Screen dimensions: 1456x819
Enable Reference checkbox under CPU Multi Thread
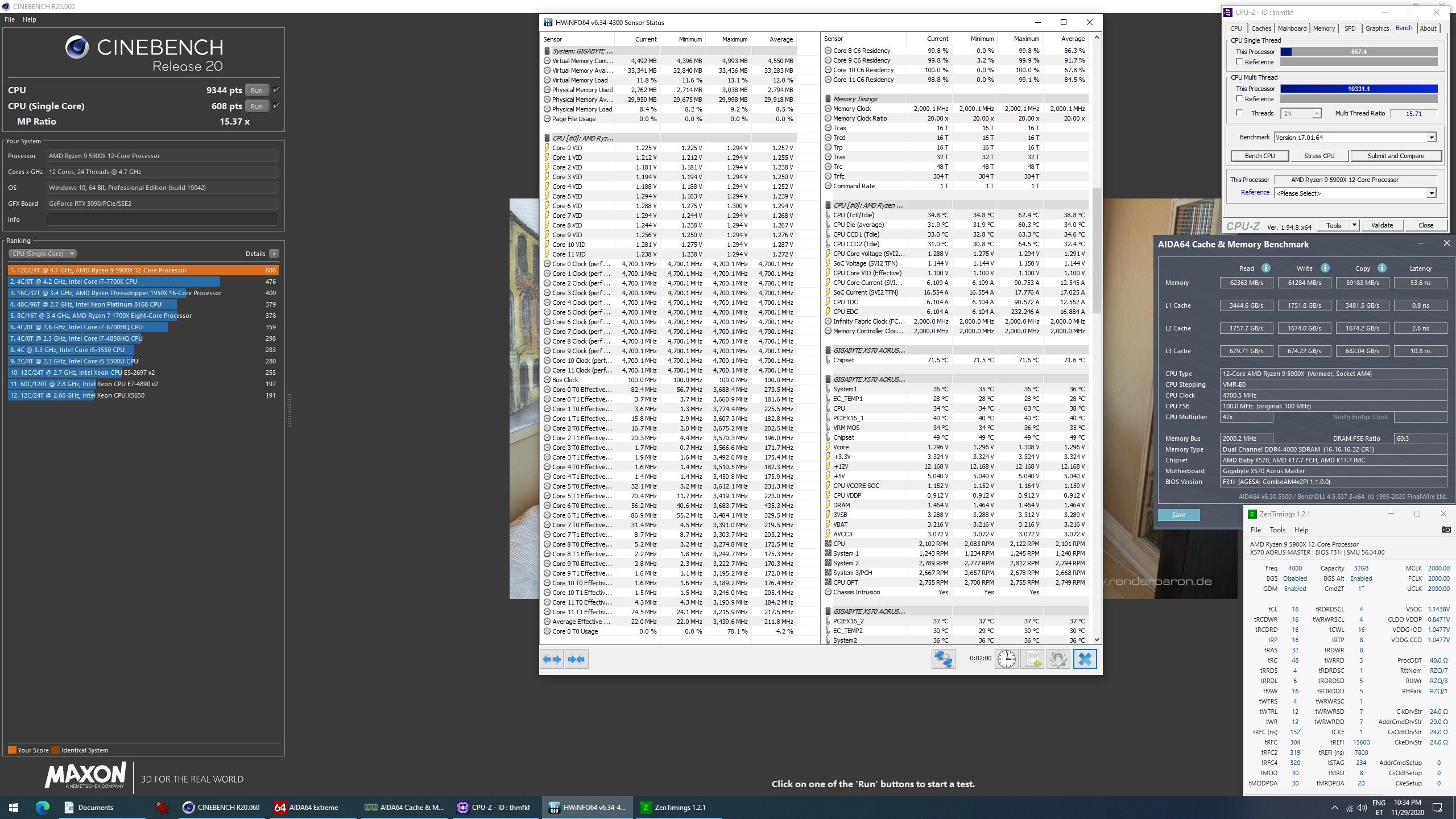pos(1239,99)
